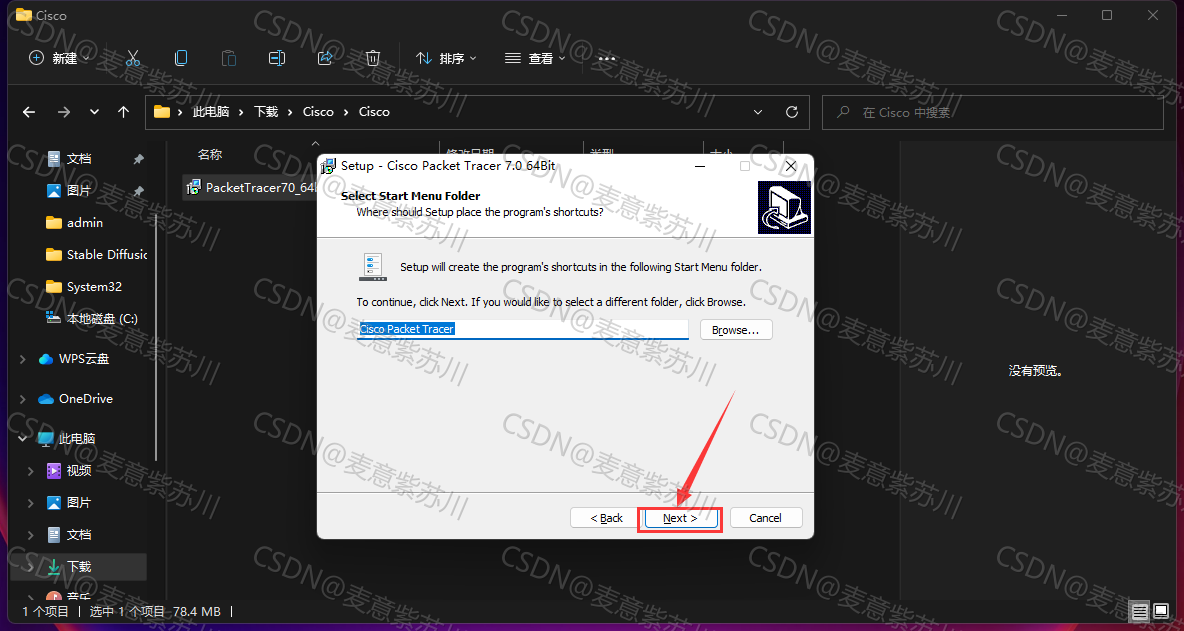The image size is (1184, 631).
Task: Select 下载 under 此电脑
Action: click(x=79, y=566)
